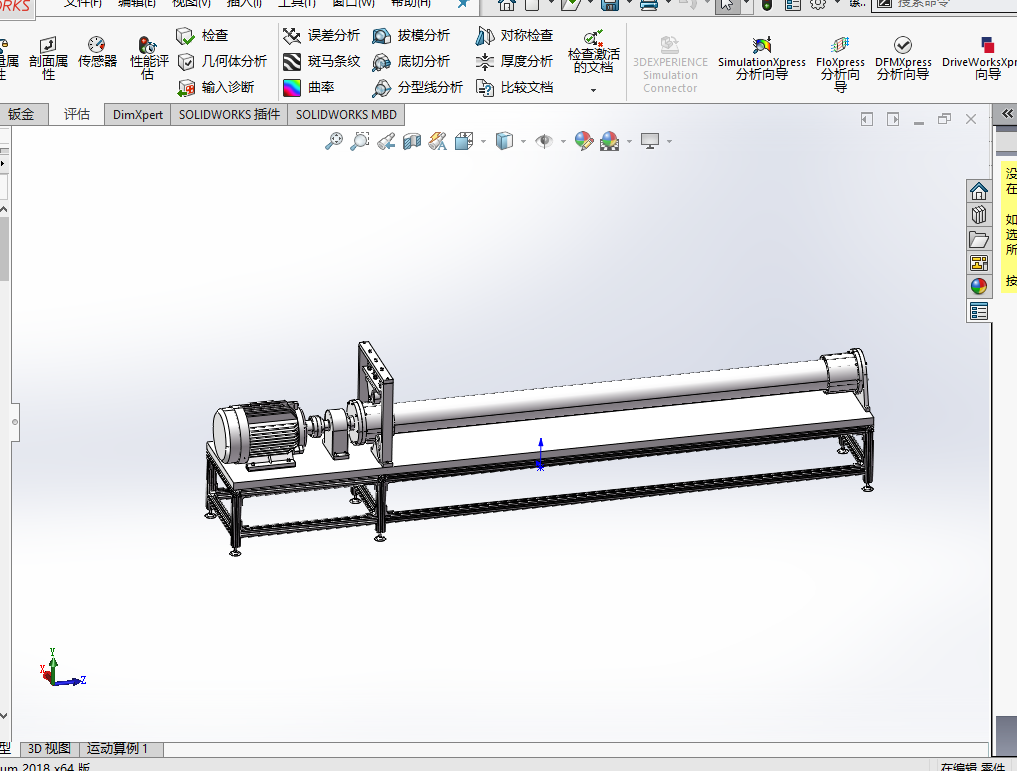The width and height of the screenshot is (1017, 771).
Task: Open 剖面属性 section properties
Action: click(x=48, y=58)
